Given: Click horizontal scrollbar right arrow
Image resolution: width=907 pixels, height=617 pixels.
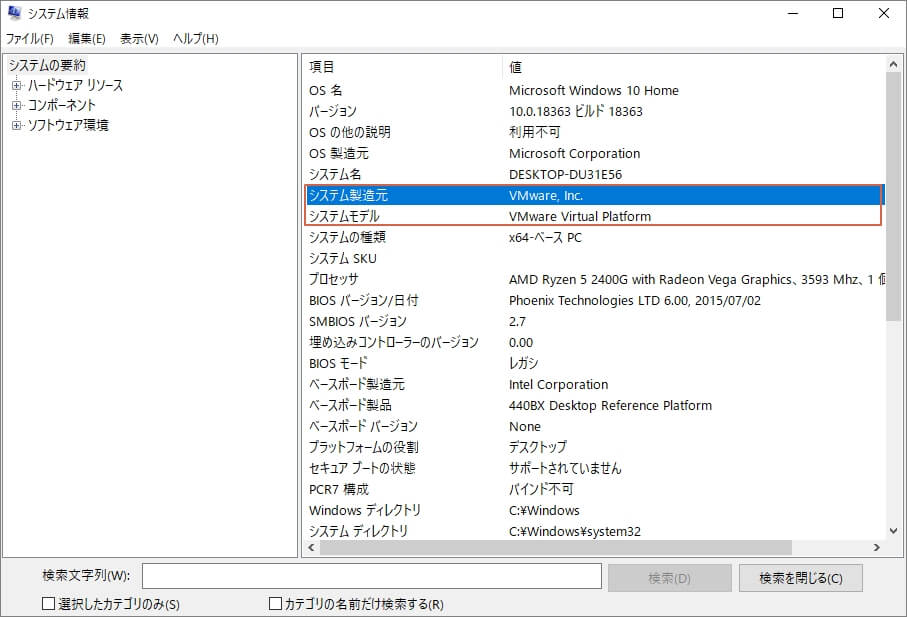Looking at the screenshot, I should [877, 548].
